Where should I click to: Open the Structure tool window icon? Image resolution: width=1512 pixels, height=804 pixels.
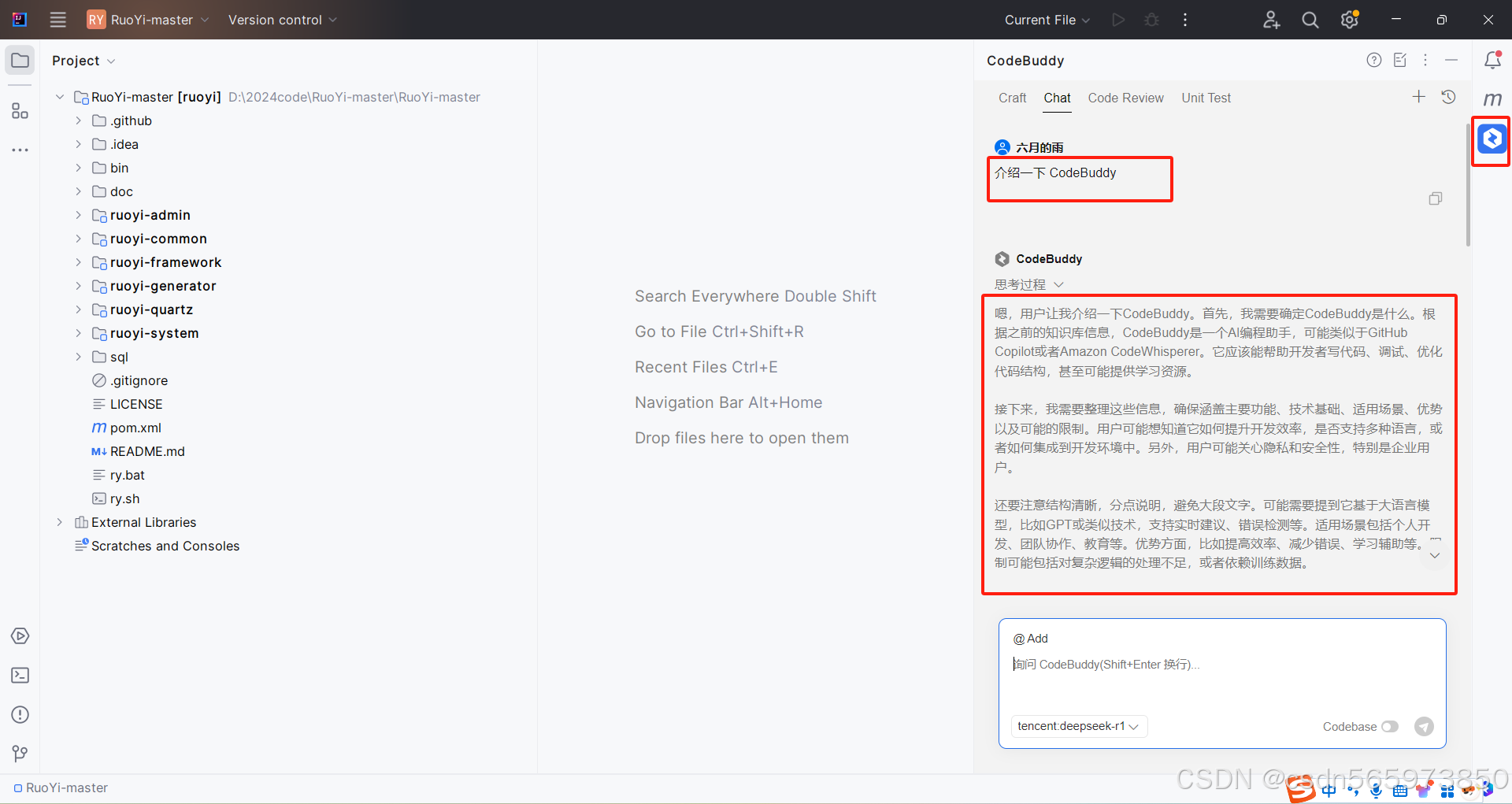20,111
